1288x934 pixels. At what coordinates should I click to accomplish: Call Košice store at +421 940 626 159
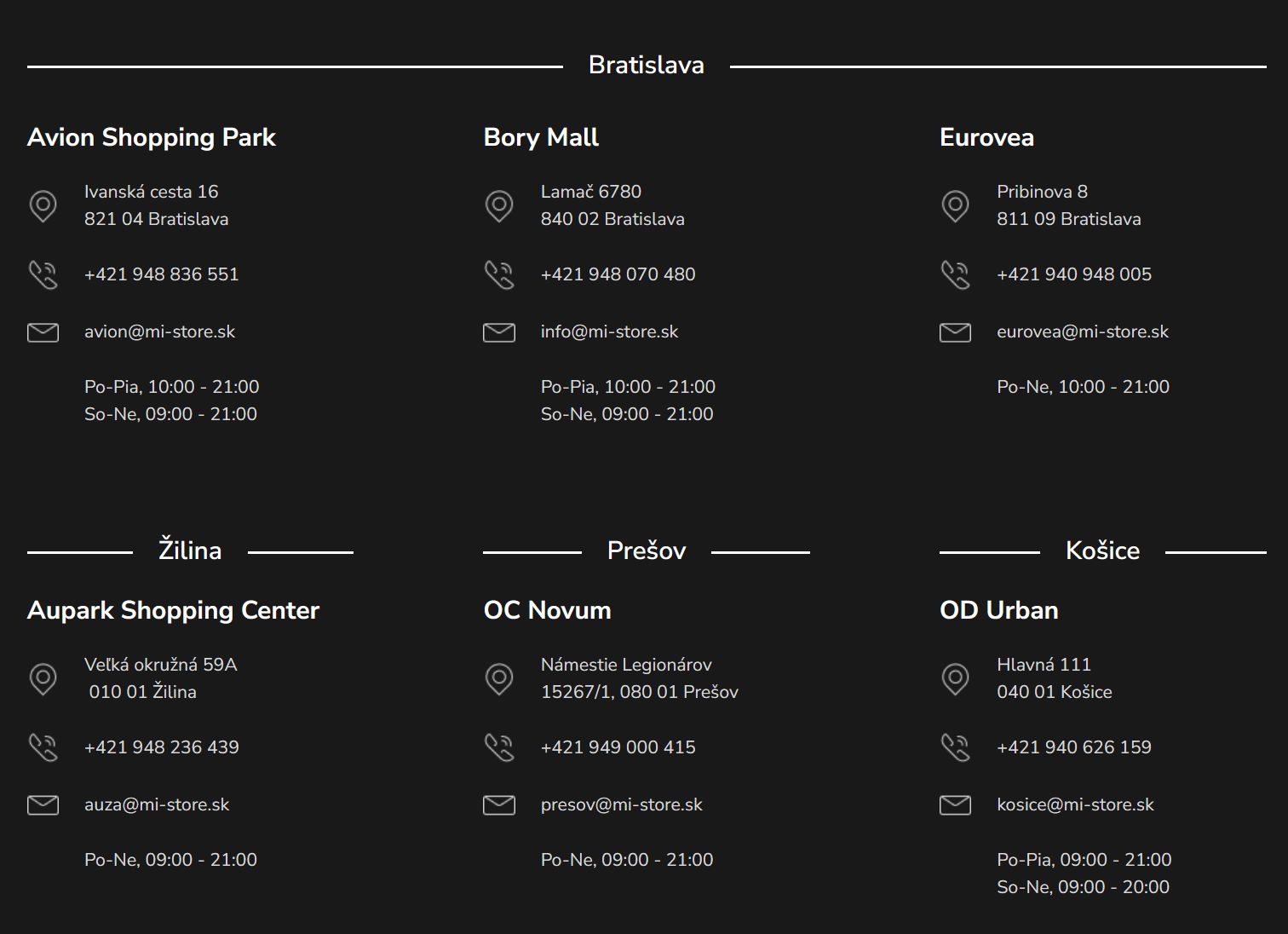(x=1073, y=747)
